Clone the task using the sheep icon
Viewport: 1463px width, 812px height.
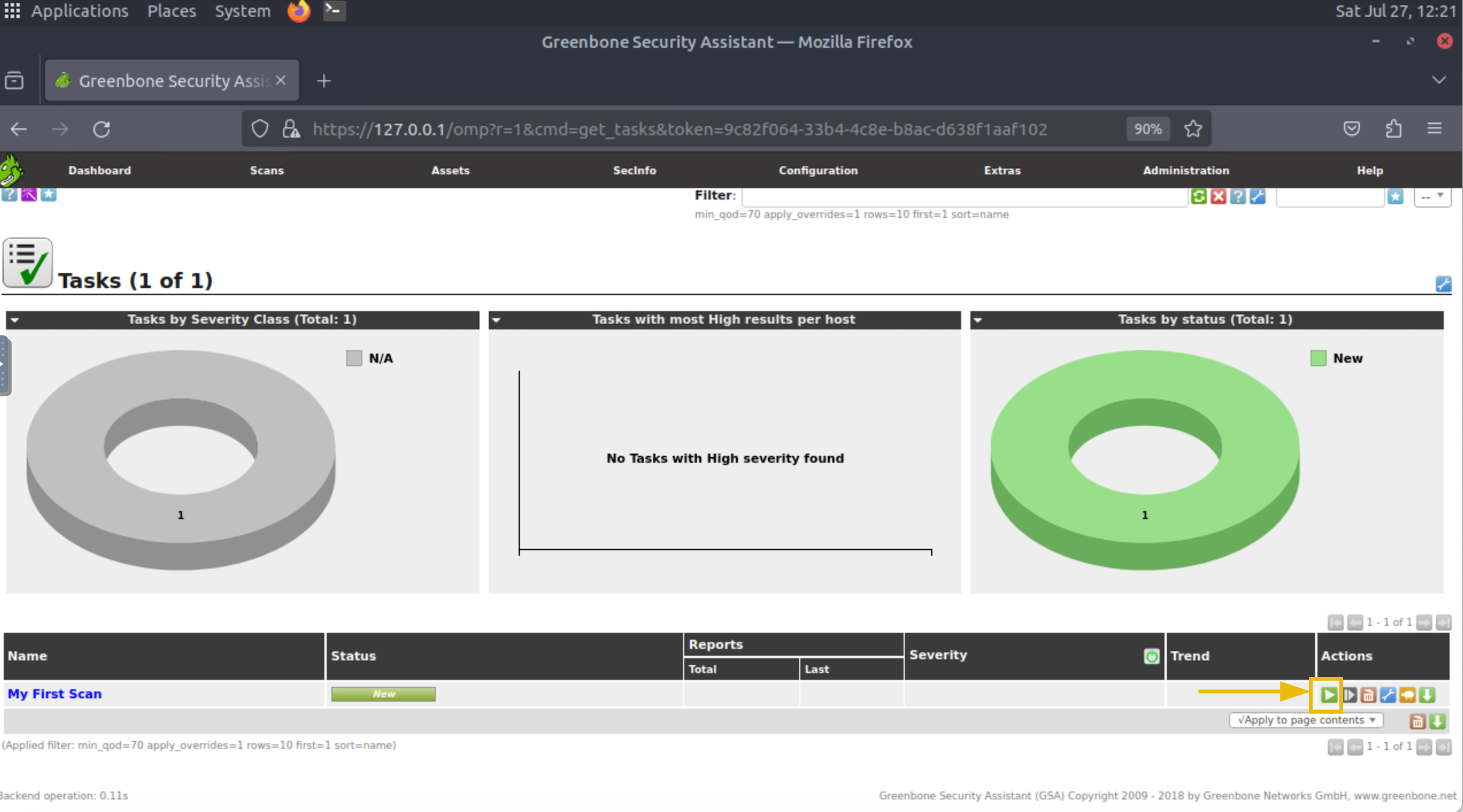[x=1407, y=695]
